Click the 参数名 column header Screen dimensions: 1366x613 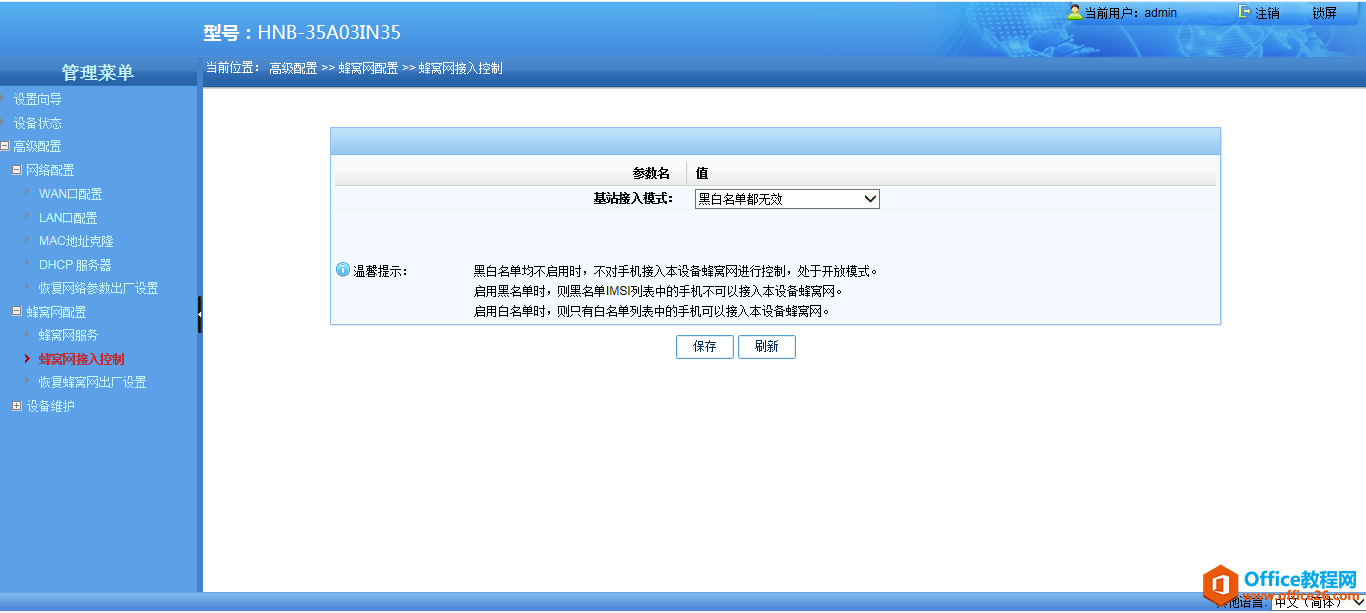tap(651, 174)
